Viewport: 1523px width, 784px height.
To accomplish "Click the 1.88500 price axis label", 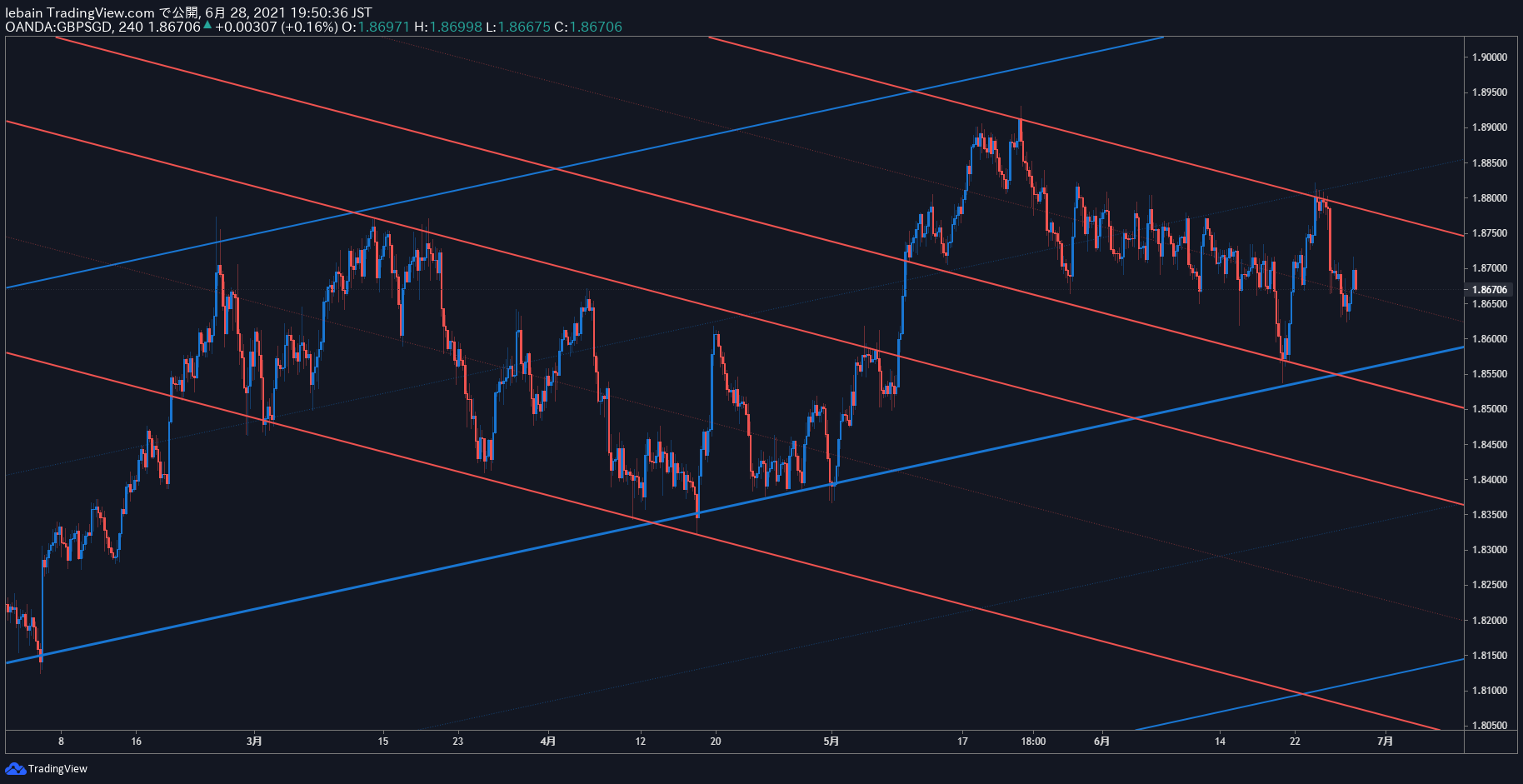I will (1490, 163).
